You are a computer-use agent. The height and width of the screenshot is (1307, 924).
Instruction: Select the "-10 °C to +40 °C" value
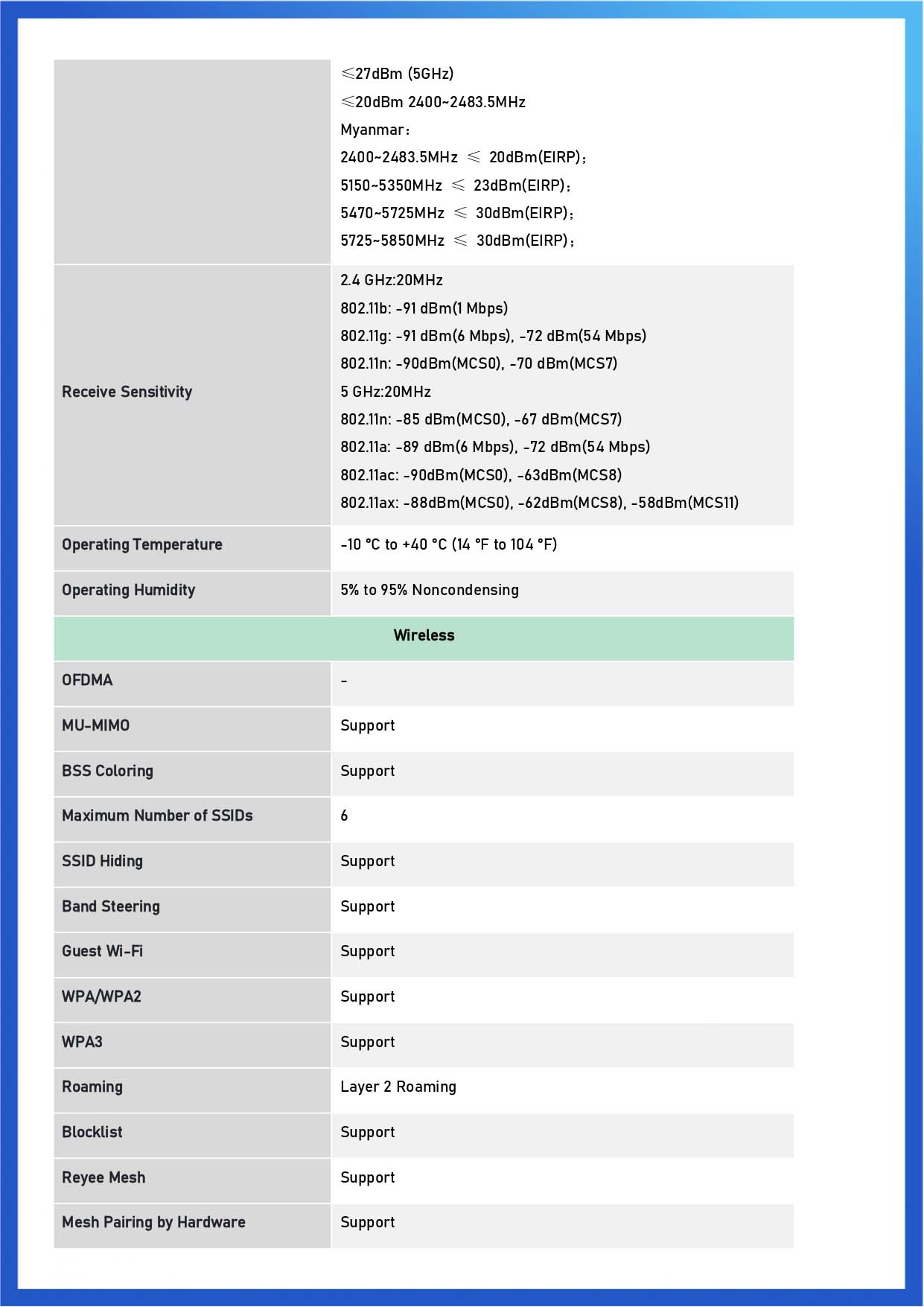tap(449, 544)
